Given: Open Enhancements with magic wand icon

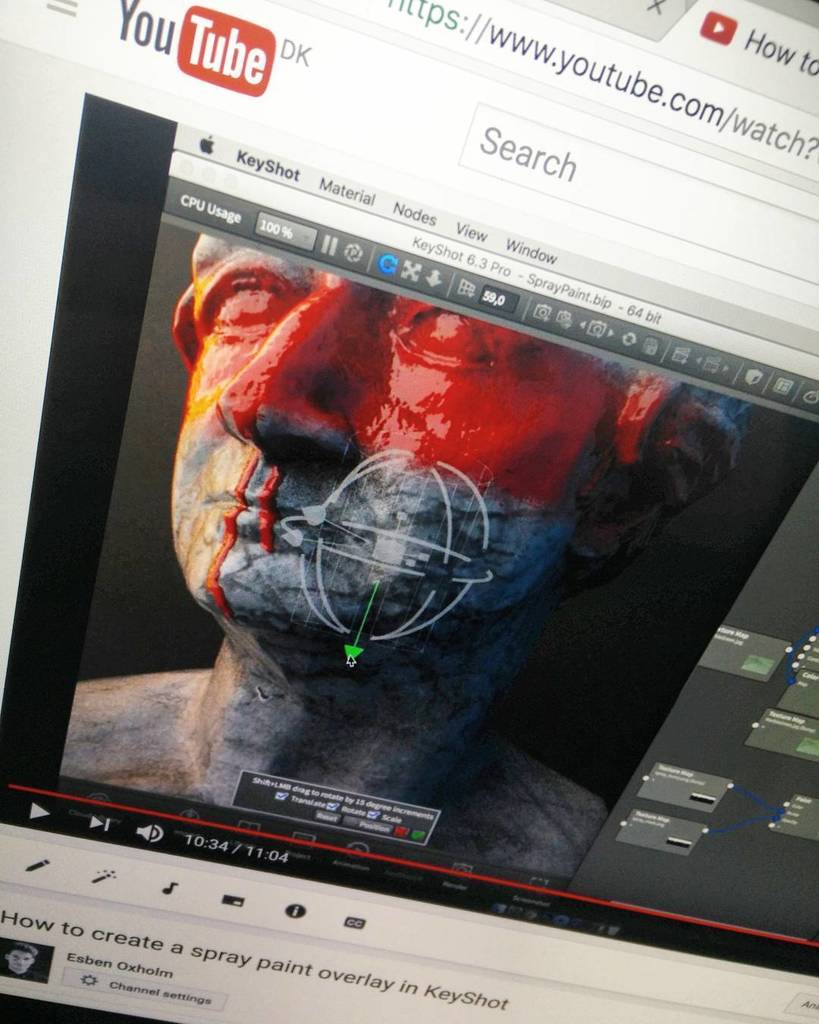Looking at the screenshot, I should tap(103, 876).
